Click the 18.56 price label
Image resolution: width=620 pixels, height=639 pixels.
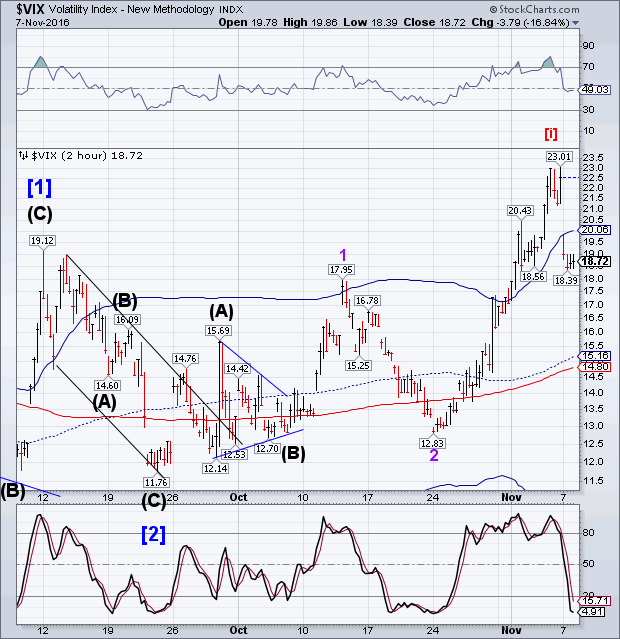(x=533, y=276)
